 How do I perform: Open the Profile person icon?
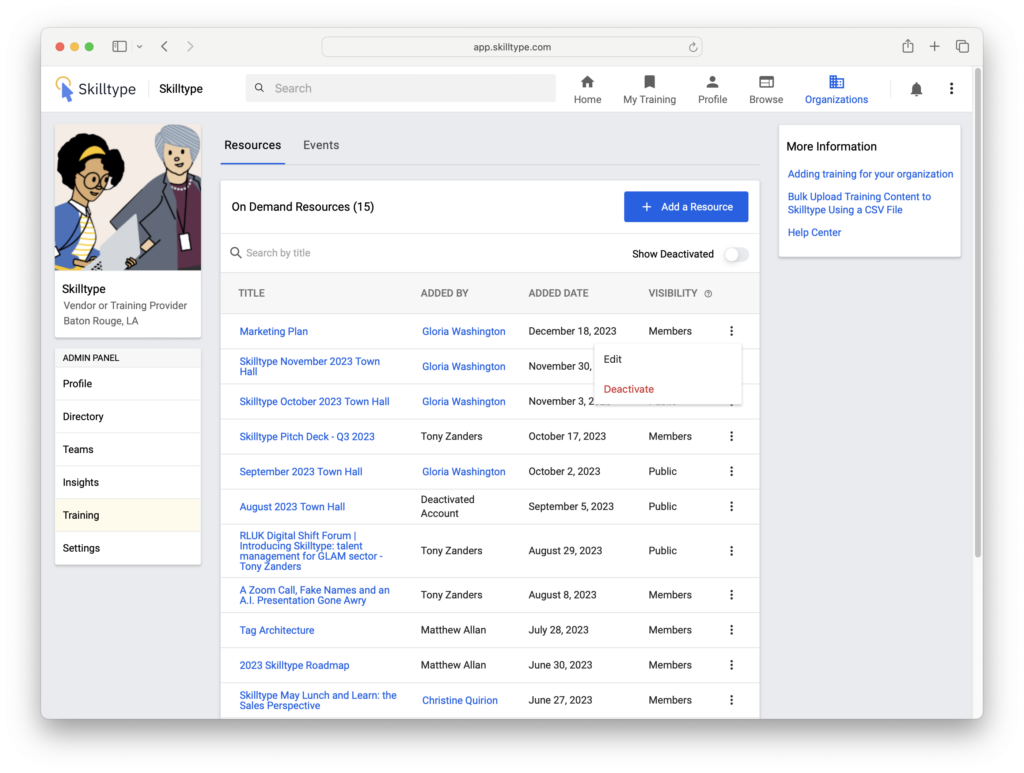click(x=712, y=82)
